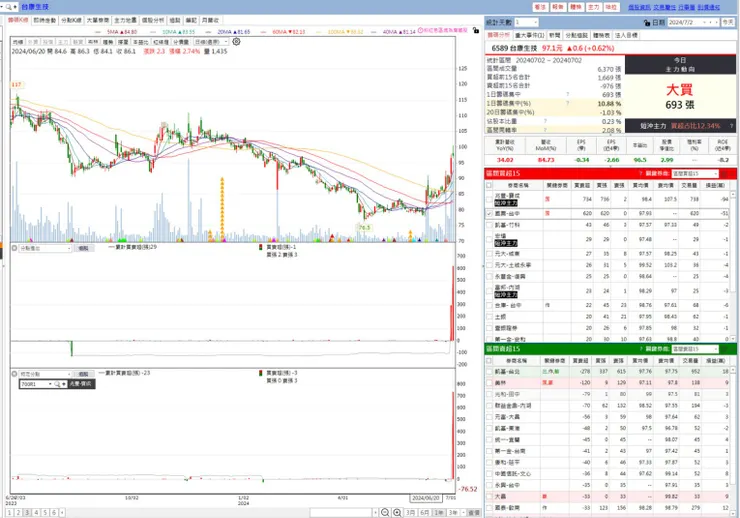Screen dimensions: 740x518
Task: Tick the select-all checkbox in 買超 table header
Action: click(489, 185)
